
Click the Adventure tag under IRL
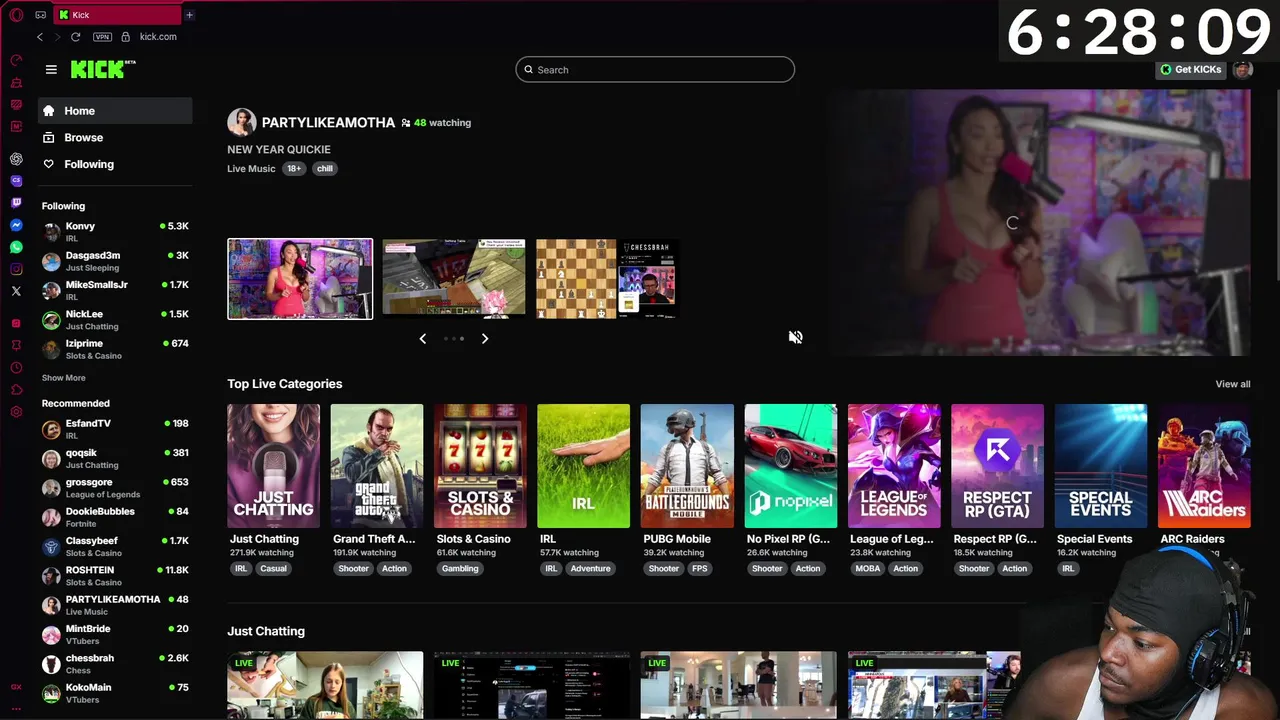[x=590, y=569]
